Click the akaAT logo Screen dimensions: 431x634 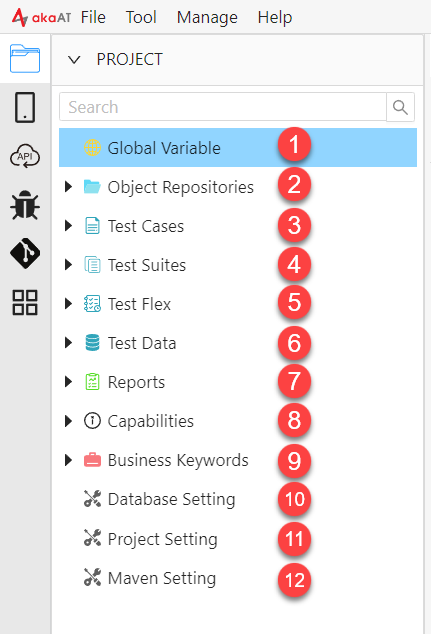click(42, 17)
